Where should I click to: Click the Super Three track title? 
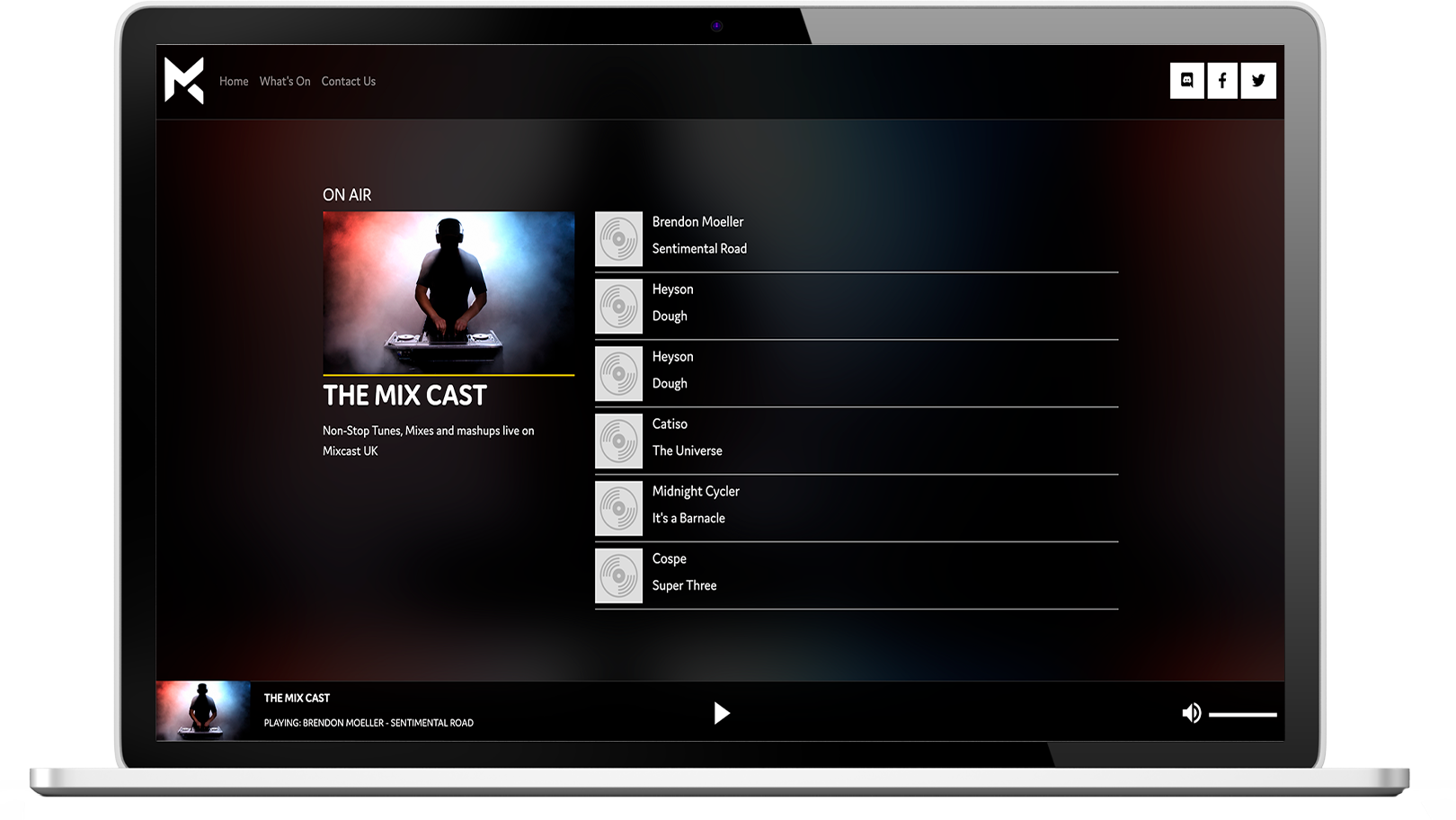point(685,586)
